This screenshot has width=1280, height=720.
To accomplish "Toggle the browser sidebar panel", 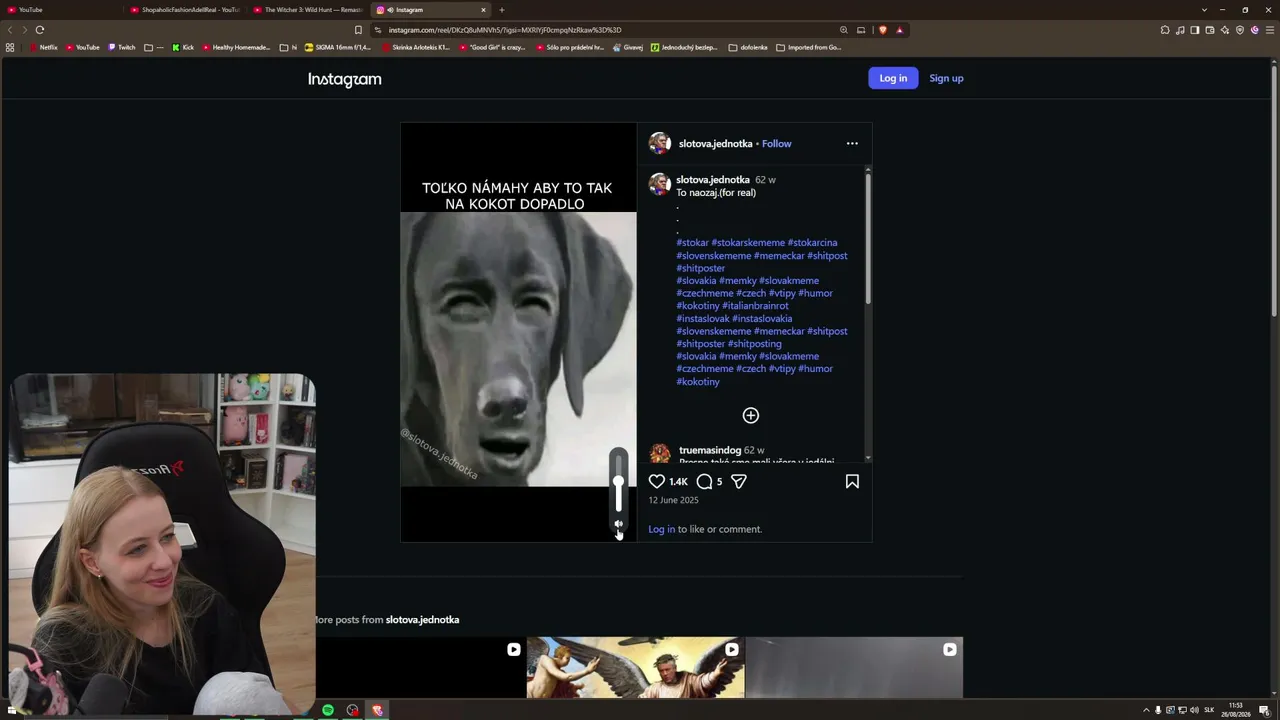I will pos(1195,30).
